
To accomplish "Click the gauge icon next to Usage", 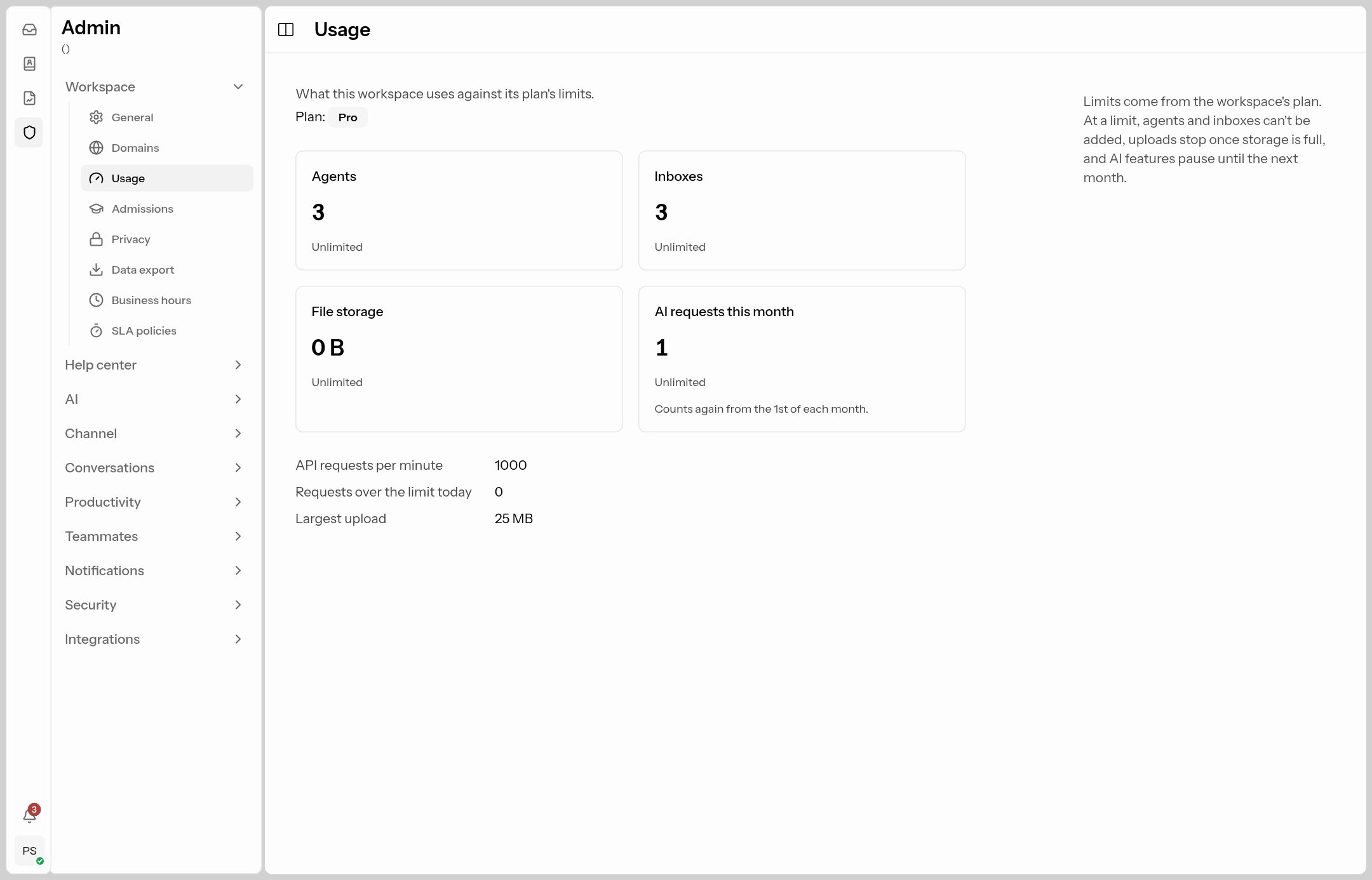I will coord(96,178).
